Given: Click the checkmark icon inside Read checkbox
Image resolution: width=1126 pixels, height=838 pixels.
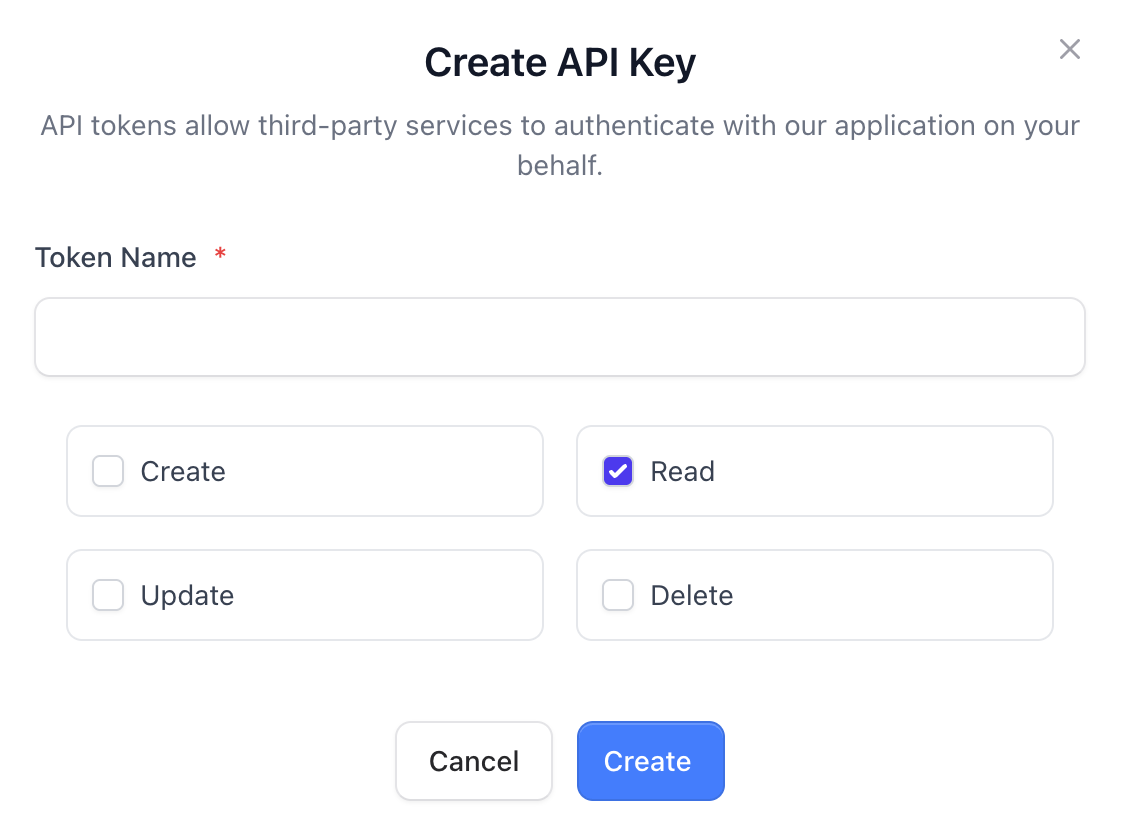Looking at the screenshot, I should pyautogui.click(x=617, y=471).
